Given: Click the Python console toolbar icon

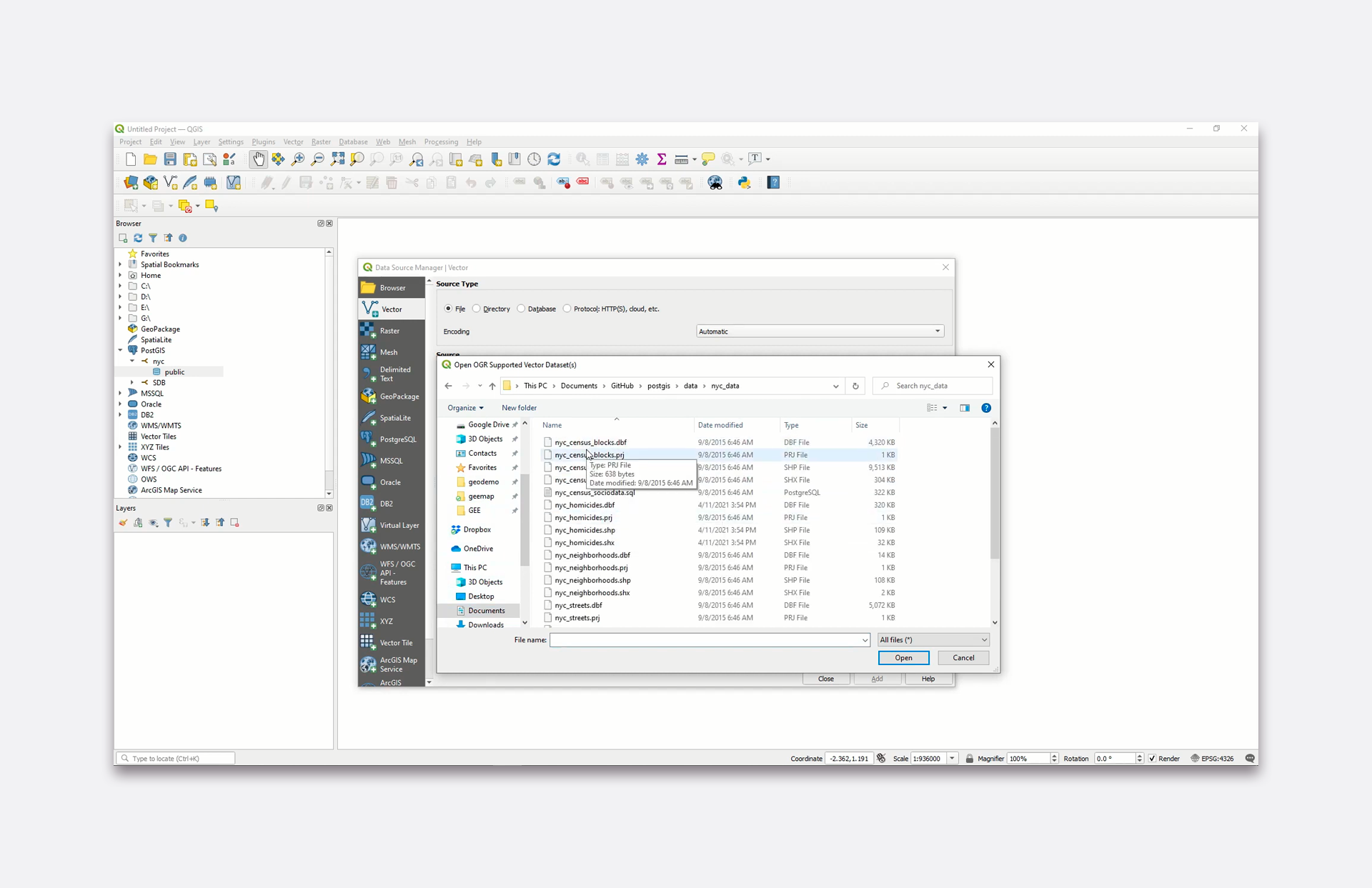Looking at the screenshot, I should (x=744, y=183).
